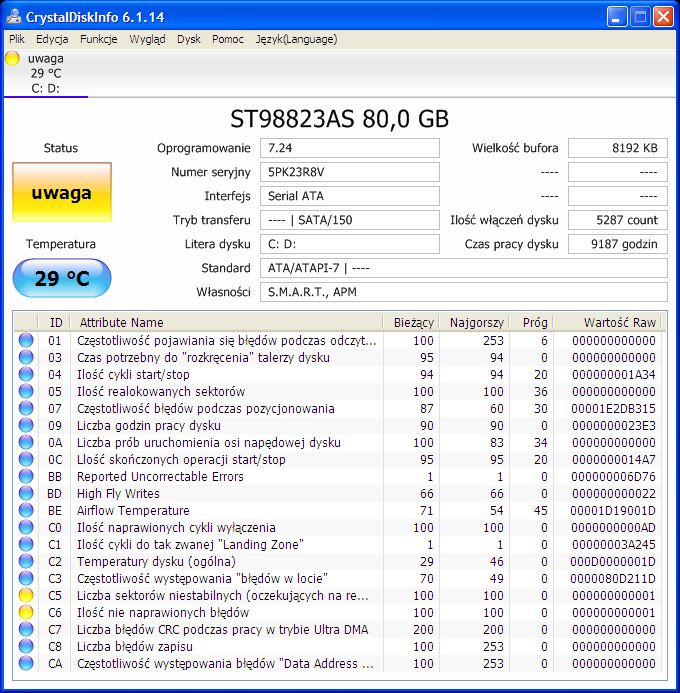Click the status icon for attribute 05
680x693 pixels.
(26, 391)
